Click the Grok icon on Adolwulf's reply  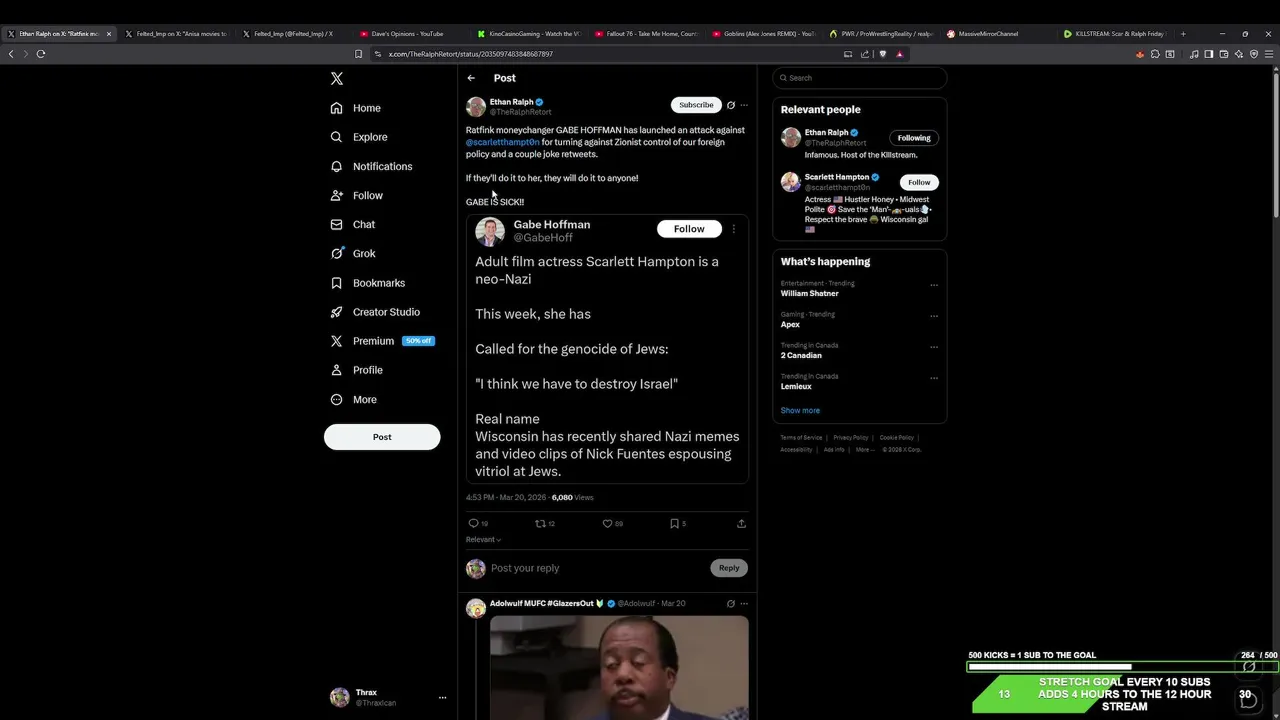[730, 604]
